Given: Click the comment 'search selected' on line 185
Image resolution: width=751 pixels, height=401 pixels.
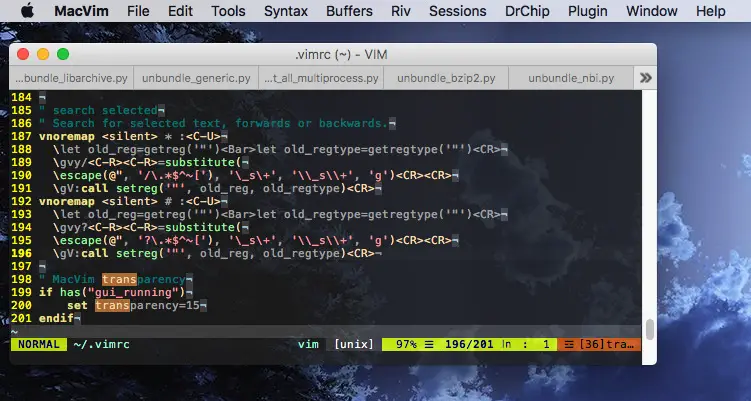Looking at the screenshot, I should [105, 110].
